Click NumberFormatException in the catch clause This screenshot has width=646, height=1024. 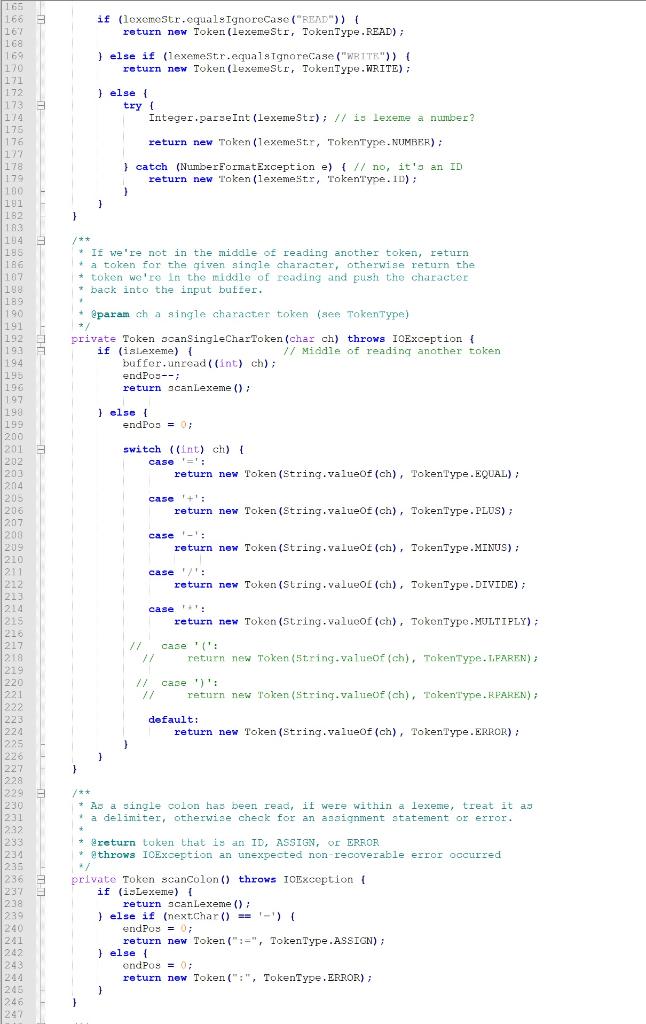pos(248,167)
